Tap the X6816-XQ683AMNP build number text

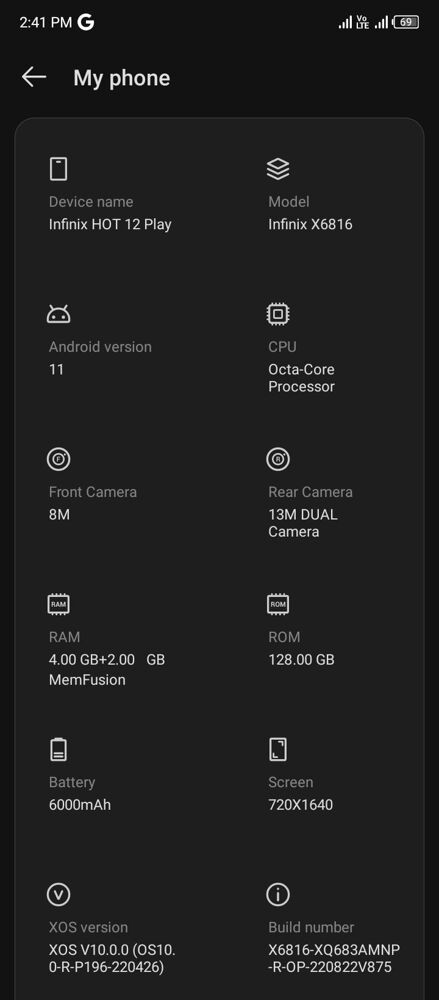pyautogui.click(x=334, y=959)
